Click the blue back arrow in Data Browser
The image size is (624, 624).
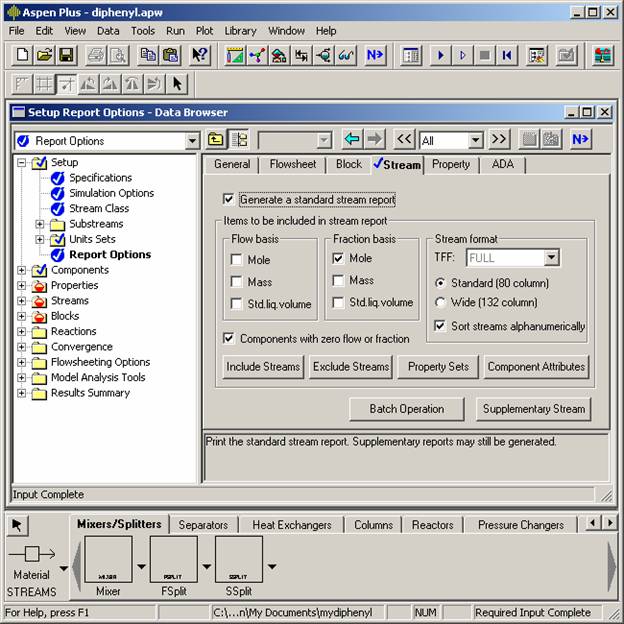click(351, 140)
